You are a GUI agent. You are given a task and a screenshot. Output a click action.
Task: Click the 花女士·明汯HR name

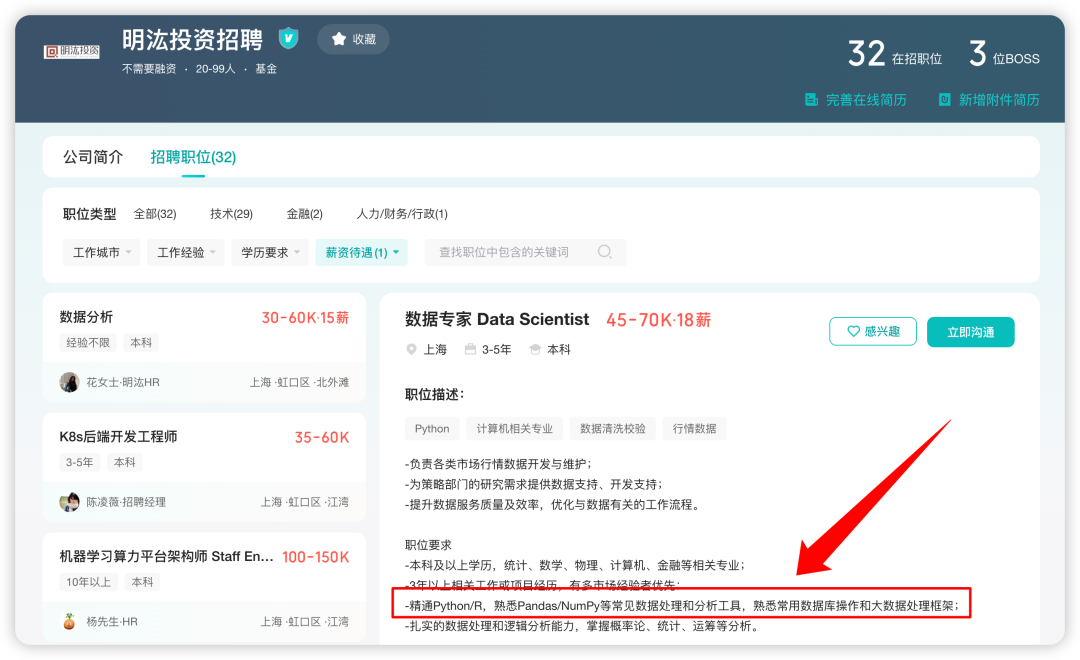123,382
